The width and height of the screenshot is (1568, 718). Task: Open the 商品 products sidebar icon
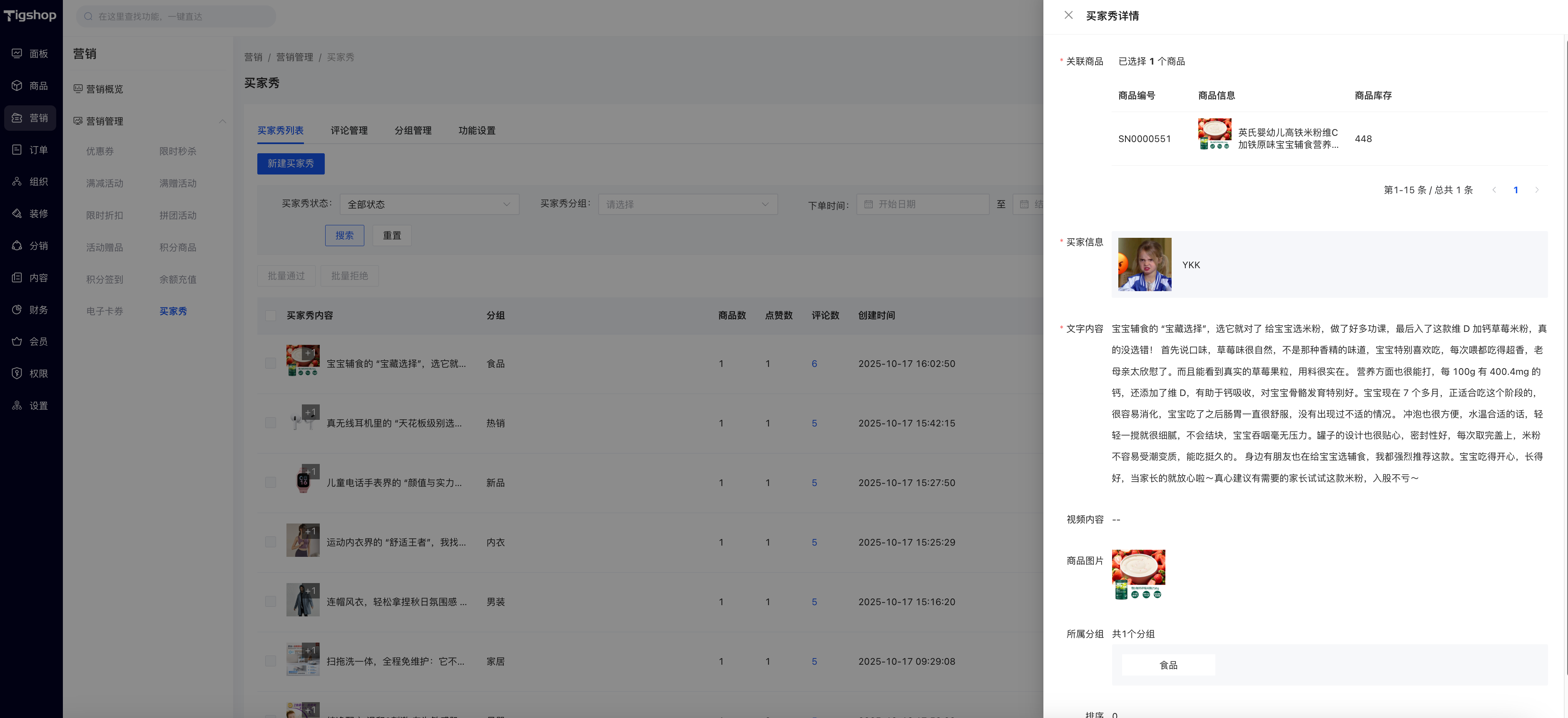[17, 86]
